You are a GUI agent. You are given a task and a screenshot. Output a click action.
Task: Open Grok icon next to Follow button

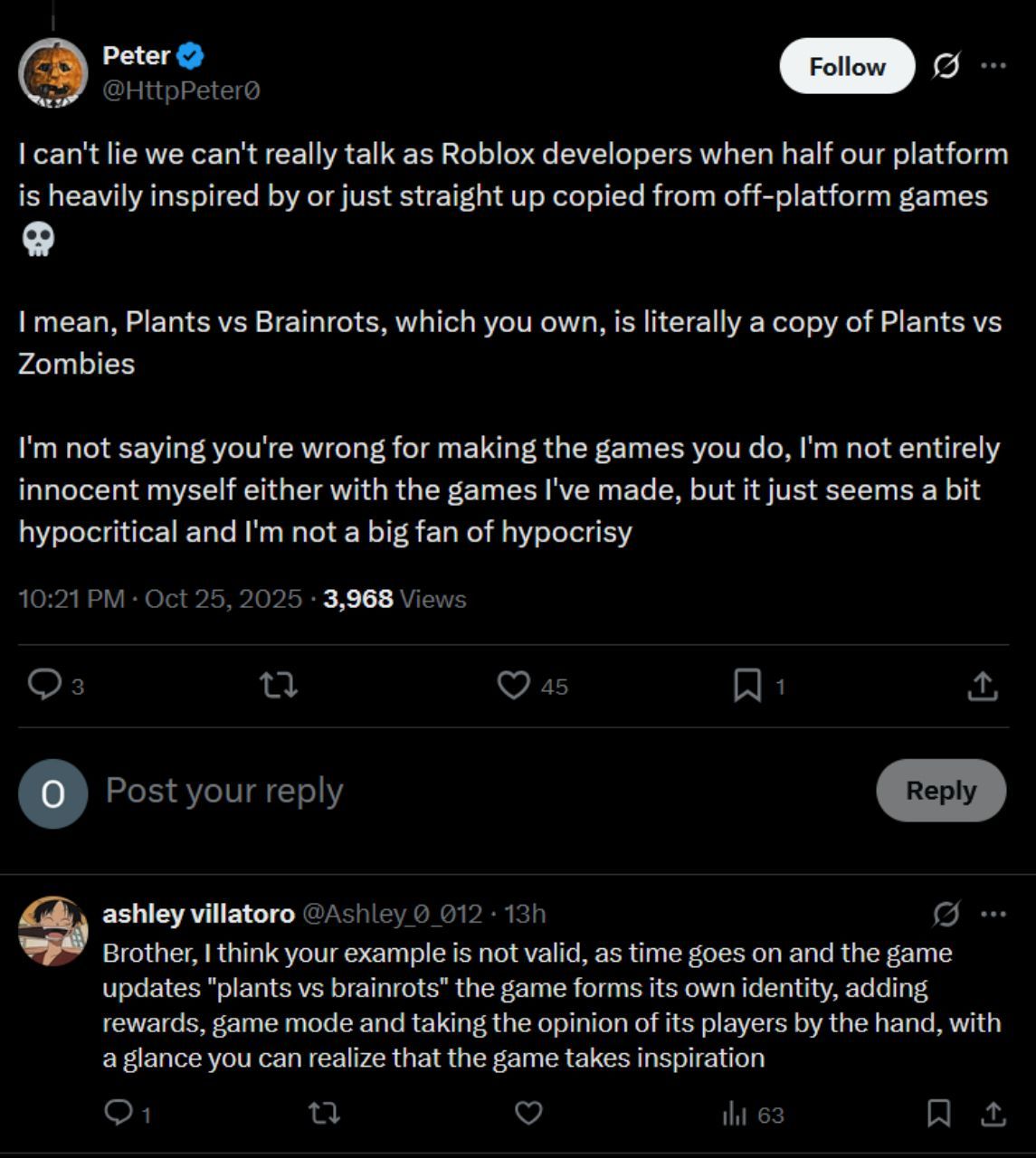[946, 66]
